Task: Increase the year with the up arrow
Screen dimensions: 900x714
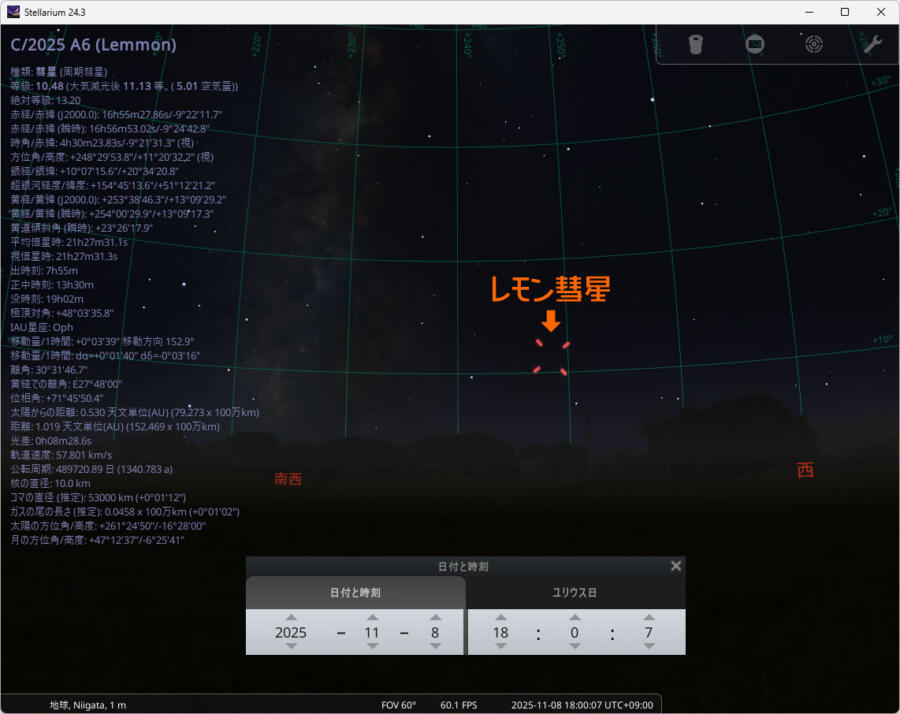Action: pyautogui.click(x=291, y=617)
